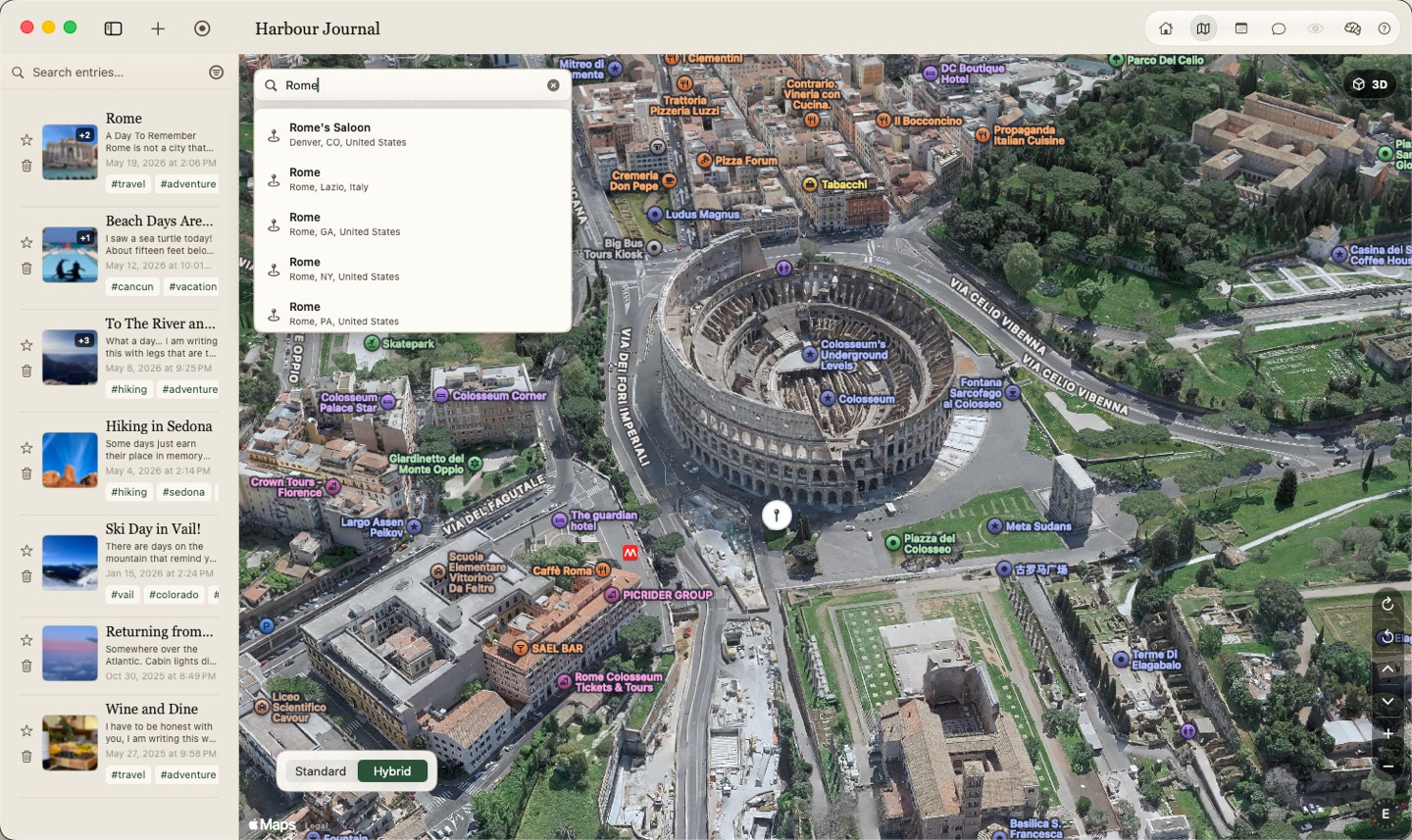Open the chat bubble icon
Screen dimensions: 1412x840
coord(1279,28)
